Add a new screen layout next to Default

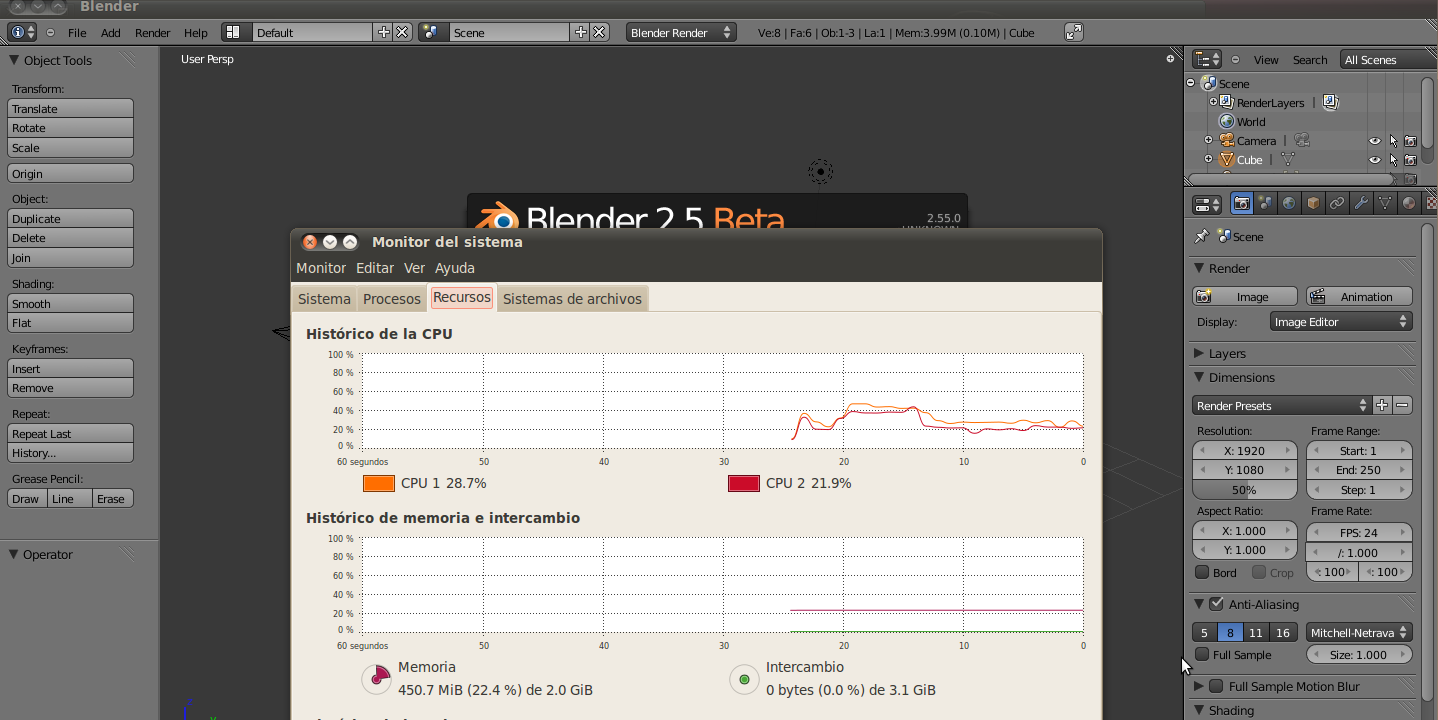tap(383, 32)
